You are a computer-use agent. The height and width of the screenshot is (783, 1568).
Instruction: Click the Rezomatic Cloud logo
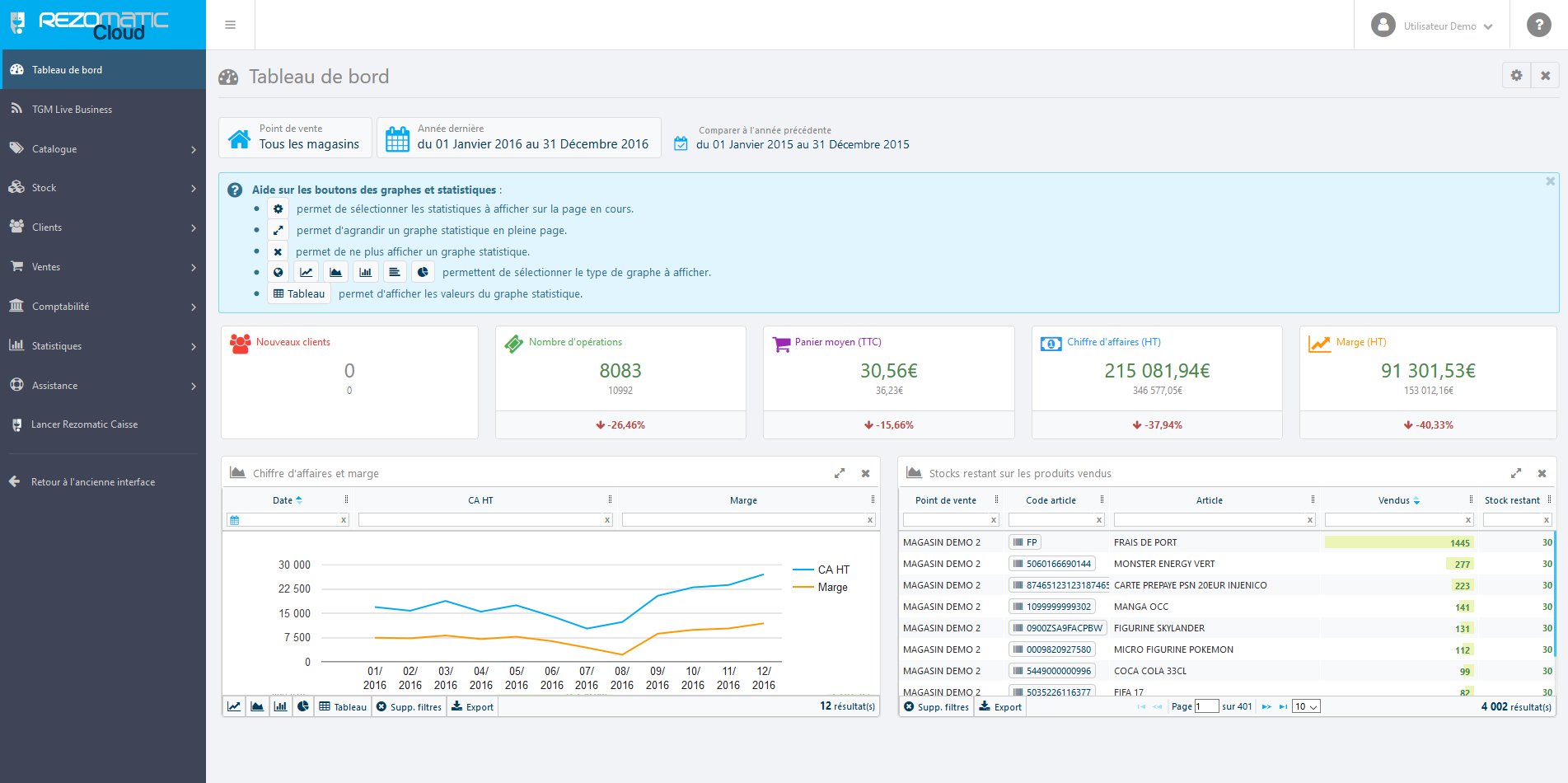[102, 25]
